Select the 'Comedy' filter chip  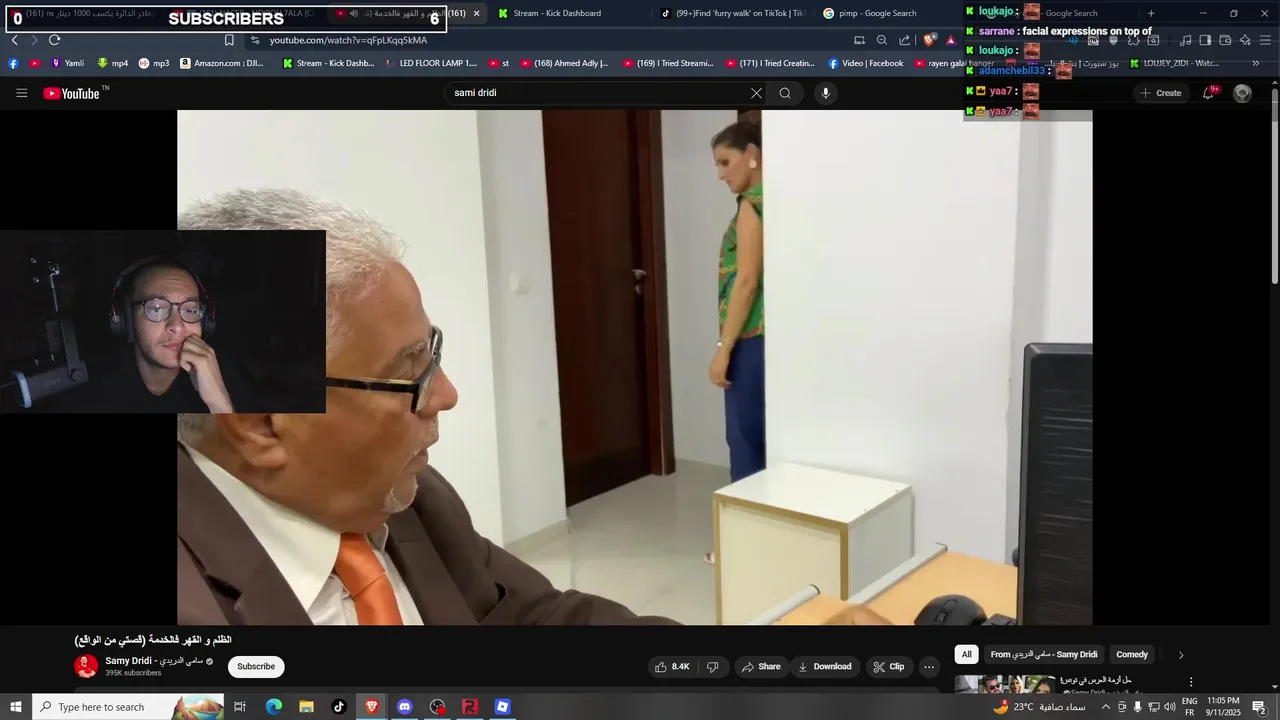pos(1132,655)
